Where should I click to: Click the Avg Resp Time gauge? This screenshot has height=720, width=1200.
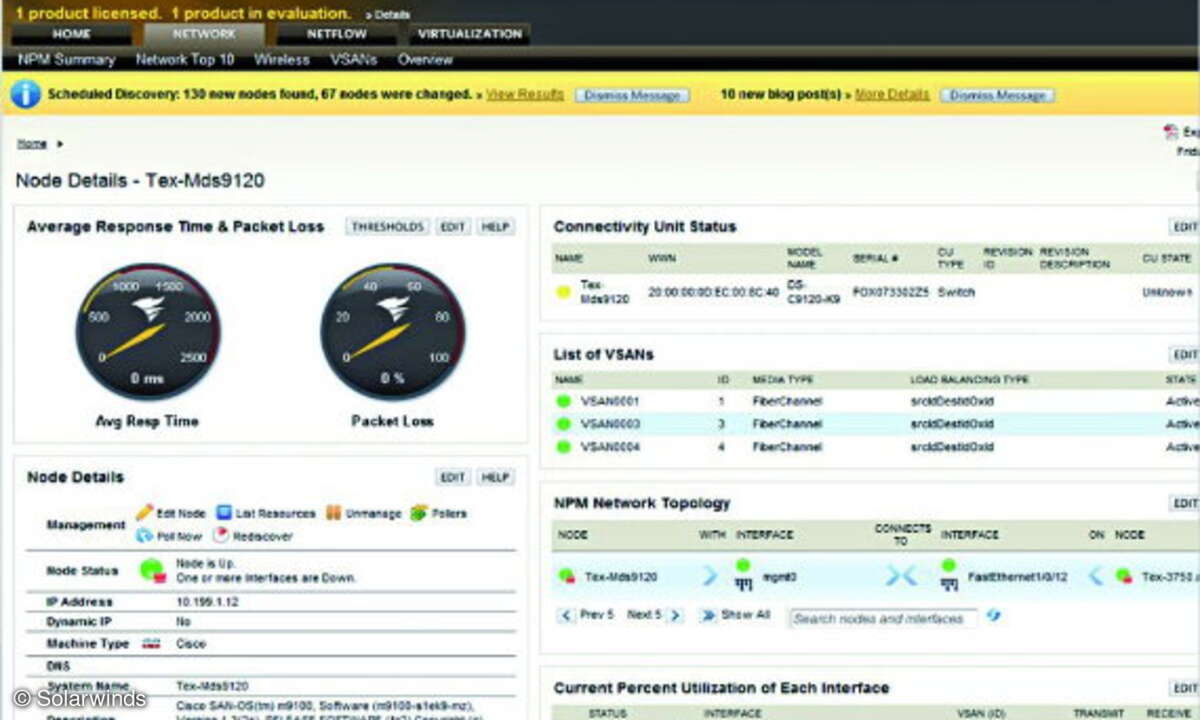click(x=148, y=331)
